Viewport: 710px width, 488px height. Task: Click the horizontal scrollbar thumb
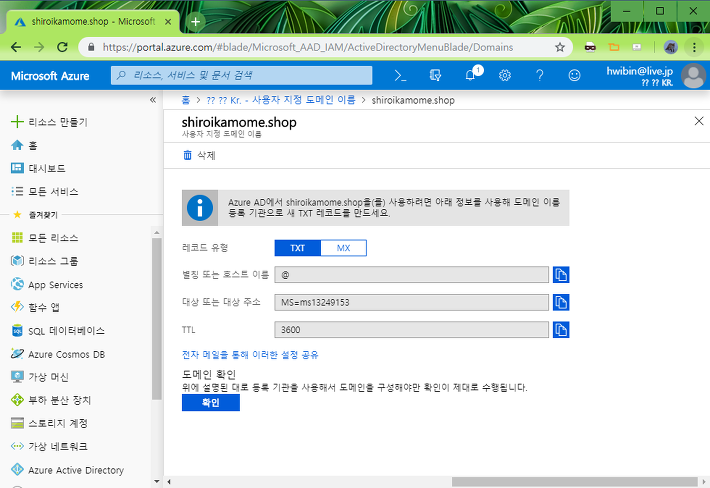pyautogui.click(x=574, y=482)
